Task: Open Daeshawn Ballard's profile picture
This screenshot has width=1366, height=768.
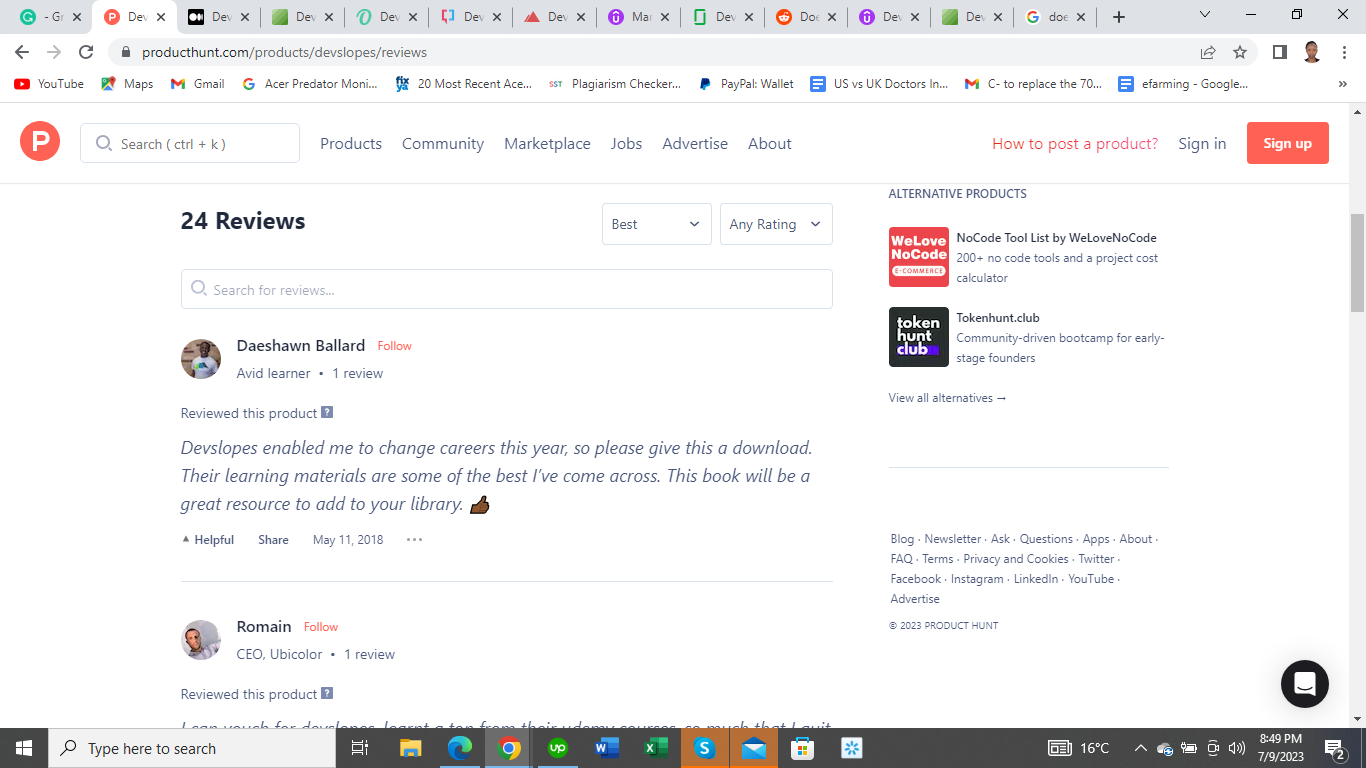Action: pyautogui.click(x=201, y=359)
